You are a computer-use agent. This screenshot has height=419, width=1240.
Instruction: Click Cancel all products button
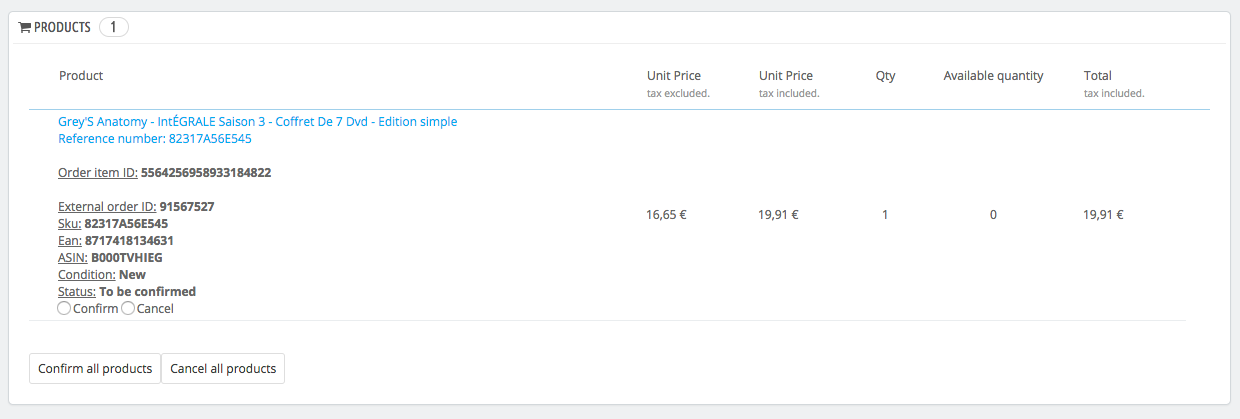click(223, 368)
